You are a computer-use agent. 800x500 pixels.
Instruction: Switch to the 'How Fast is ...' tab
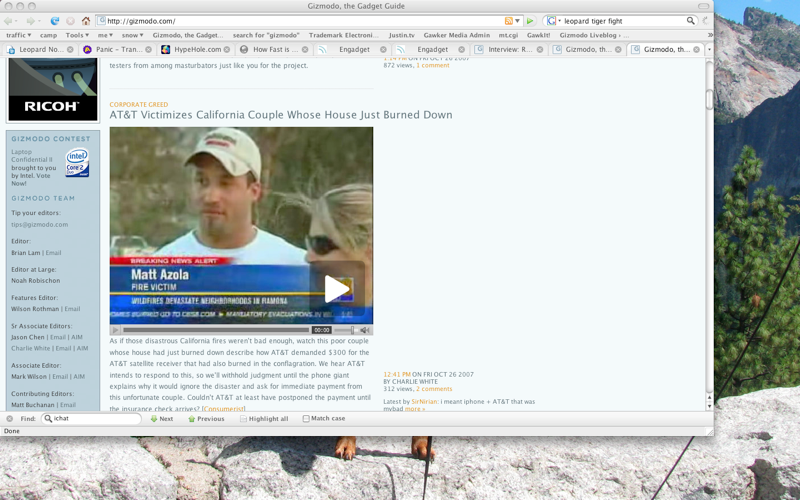tap(274, 49)
